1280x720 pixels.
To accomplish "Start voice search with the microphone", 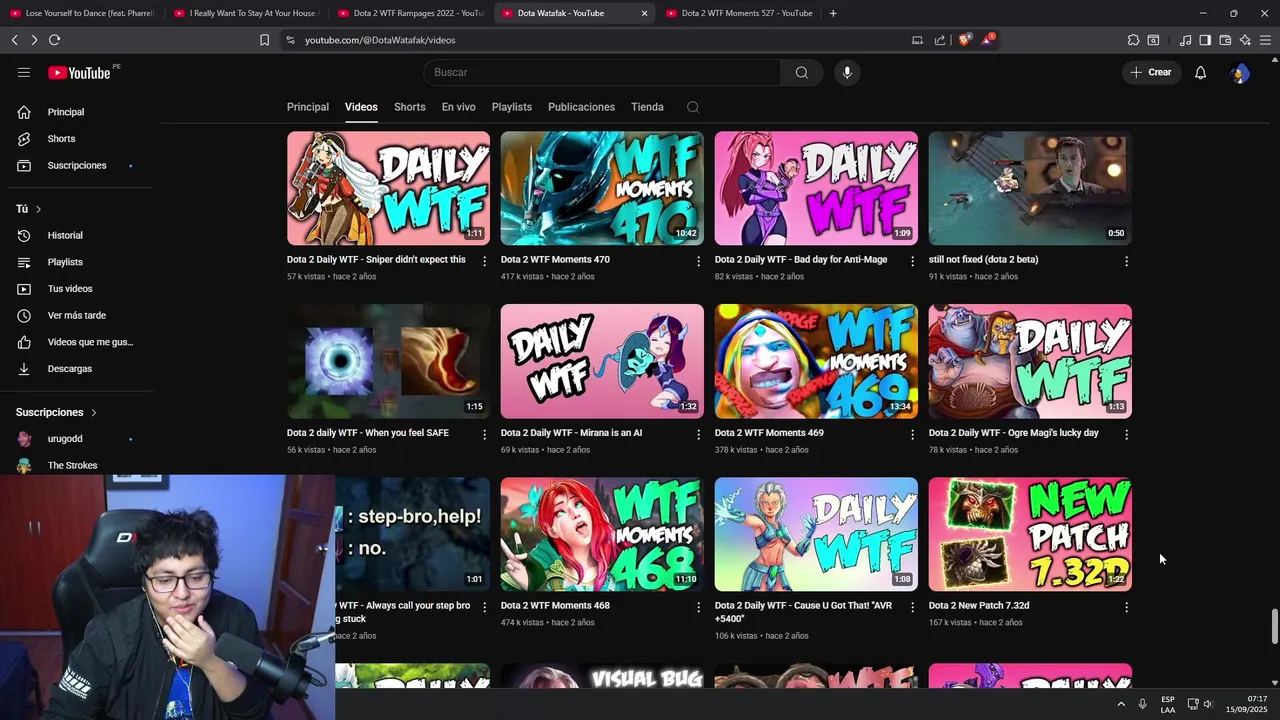I will coord(847,72).
